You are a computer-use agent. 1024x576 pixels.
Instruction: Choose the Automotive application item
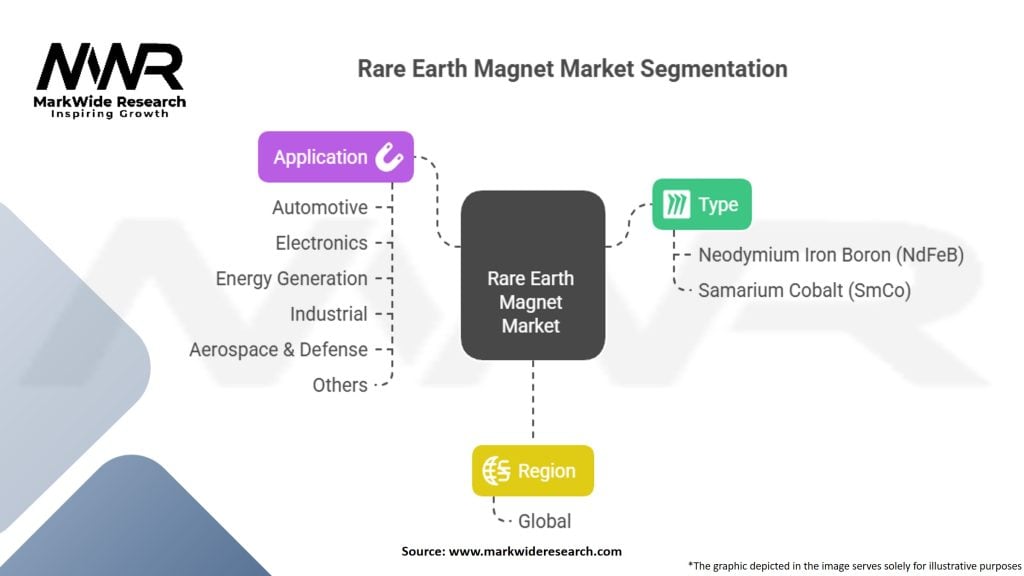320,208
